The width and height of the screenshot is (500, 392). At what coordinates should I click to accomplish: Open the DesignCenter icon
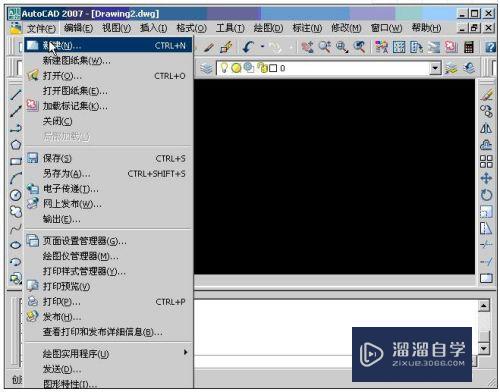[399, 47]
